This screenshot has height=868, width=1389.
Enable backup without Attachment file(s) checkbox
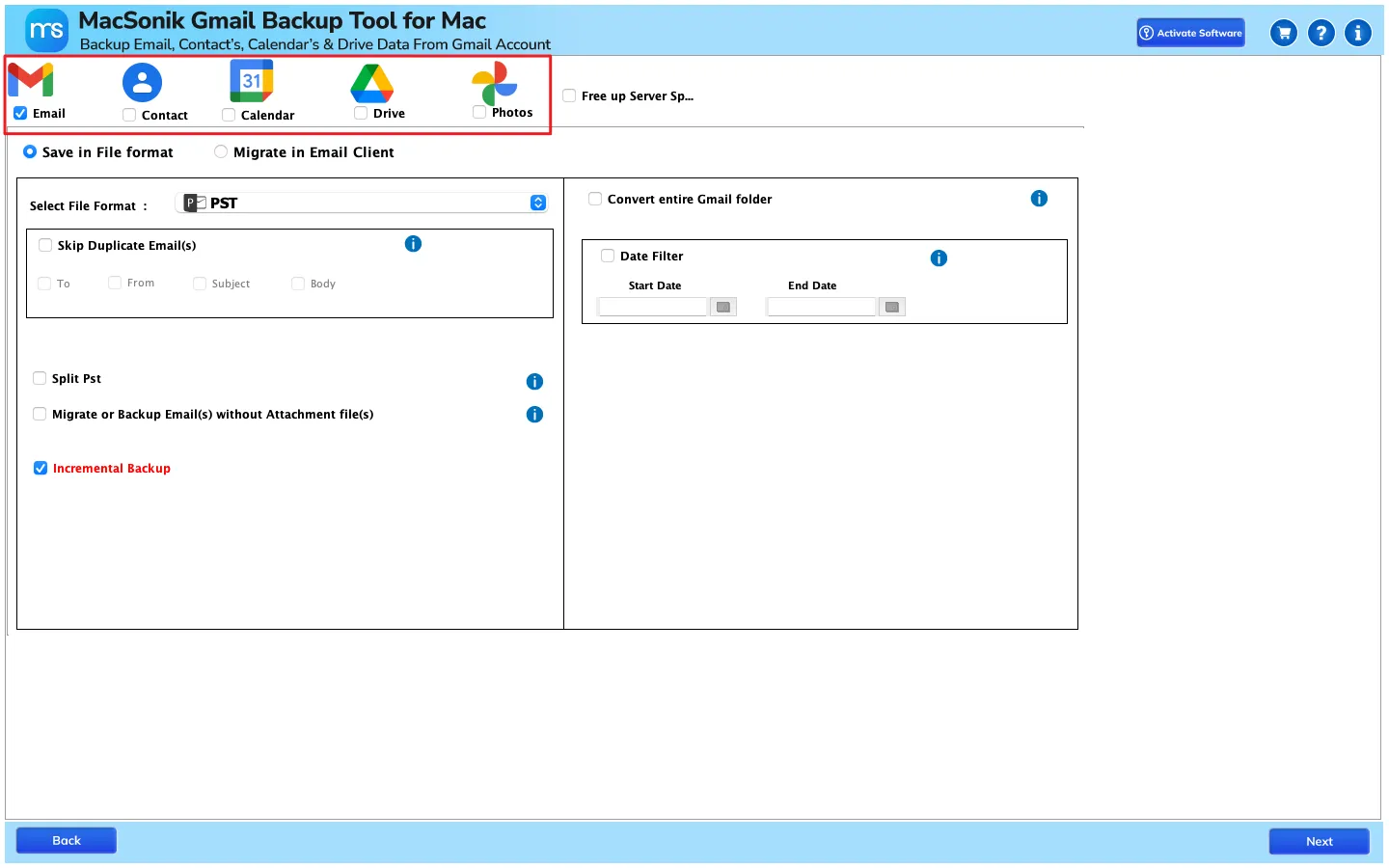click(40, 414)
